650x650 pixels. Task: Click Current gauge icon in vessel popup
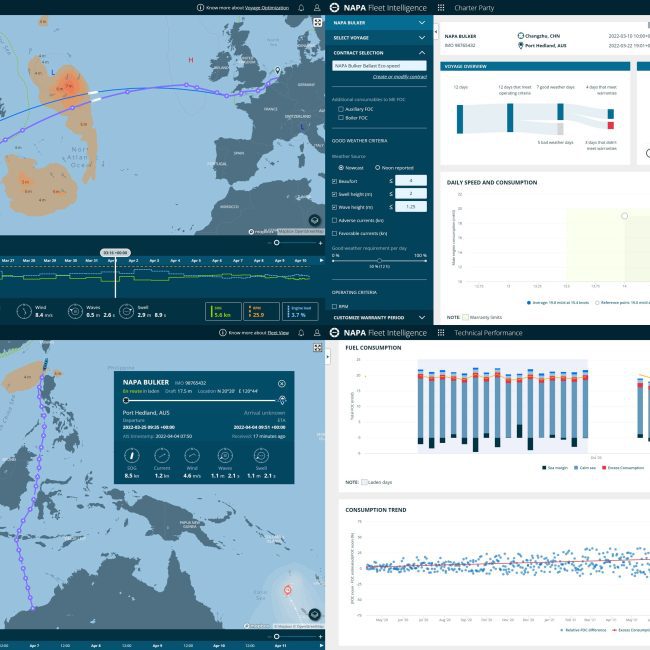[162, 456]
